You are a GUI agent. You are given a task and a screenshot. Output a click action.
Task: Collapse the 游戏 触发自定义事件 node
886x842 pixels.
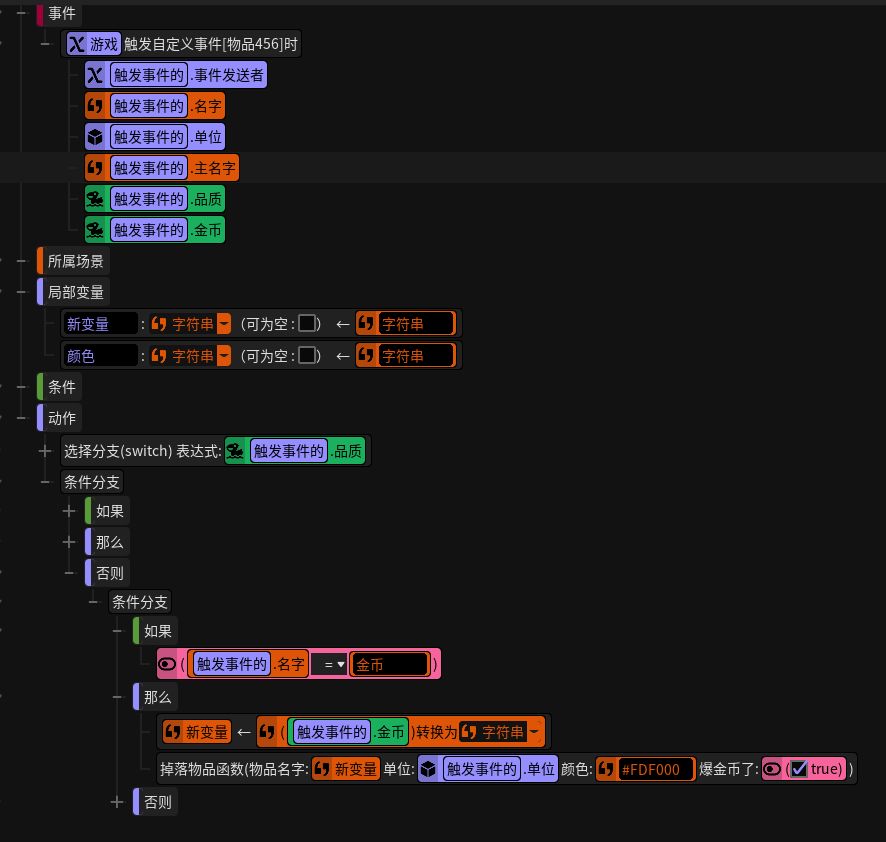(x=45, y=44)
